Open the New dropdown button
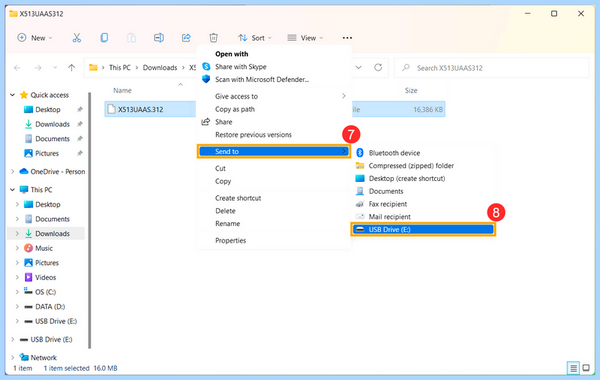This screenshot has width=600, height=380. tap(34, 38)
